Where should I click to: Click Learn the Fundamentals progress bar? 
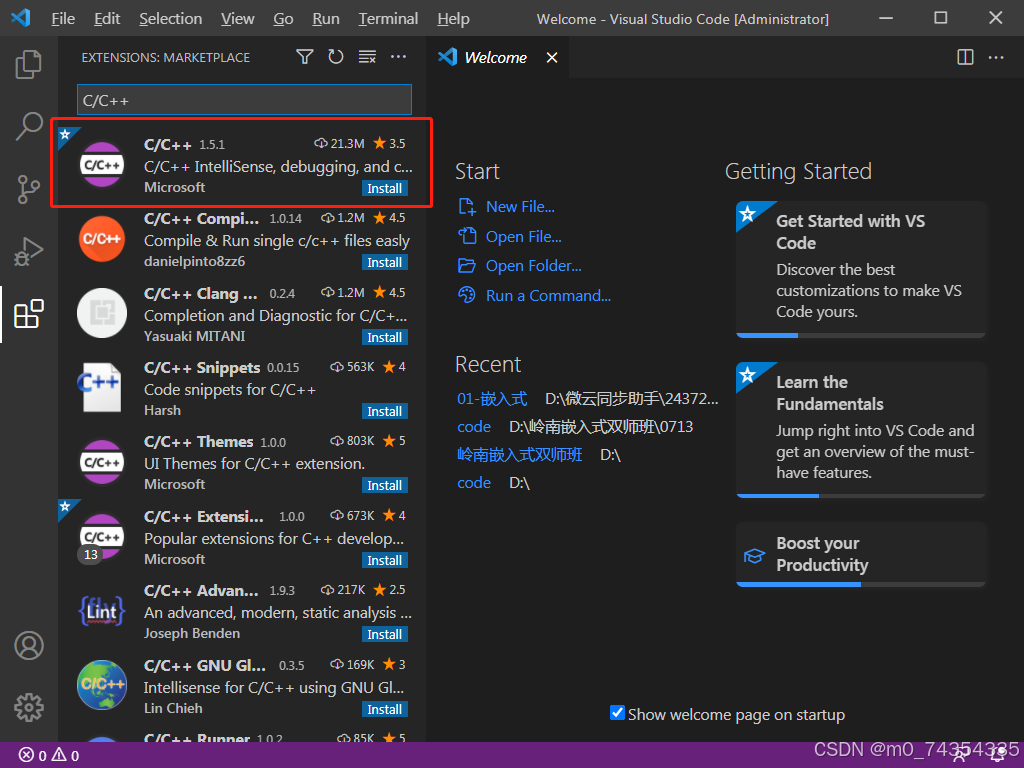pyautogui.click(x=861, y=496)
